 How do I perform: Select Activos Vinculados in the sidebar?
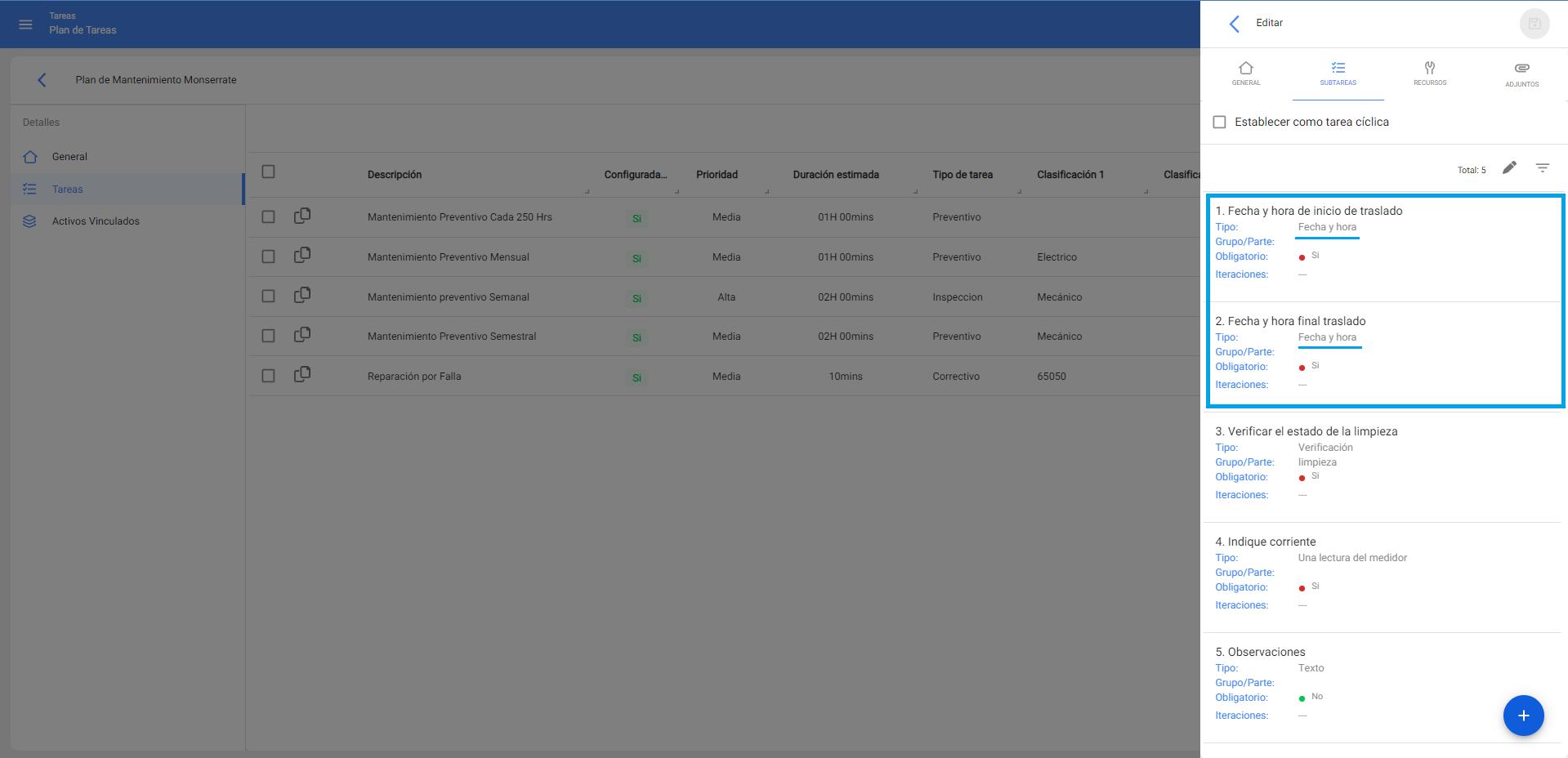click(x=96, y=221)
